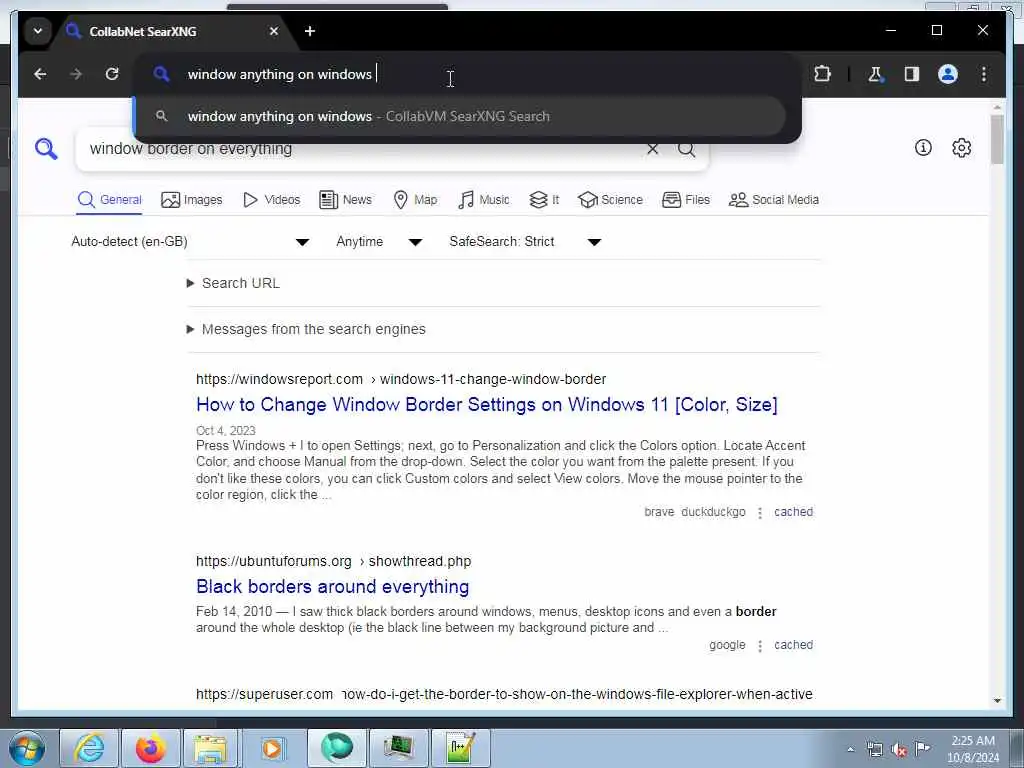
Task: Open more options beside brave duckduckgo
Action: click(x=760, y=513)
